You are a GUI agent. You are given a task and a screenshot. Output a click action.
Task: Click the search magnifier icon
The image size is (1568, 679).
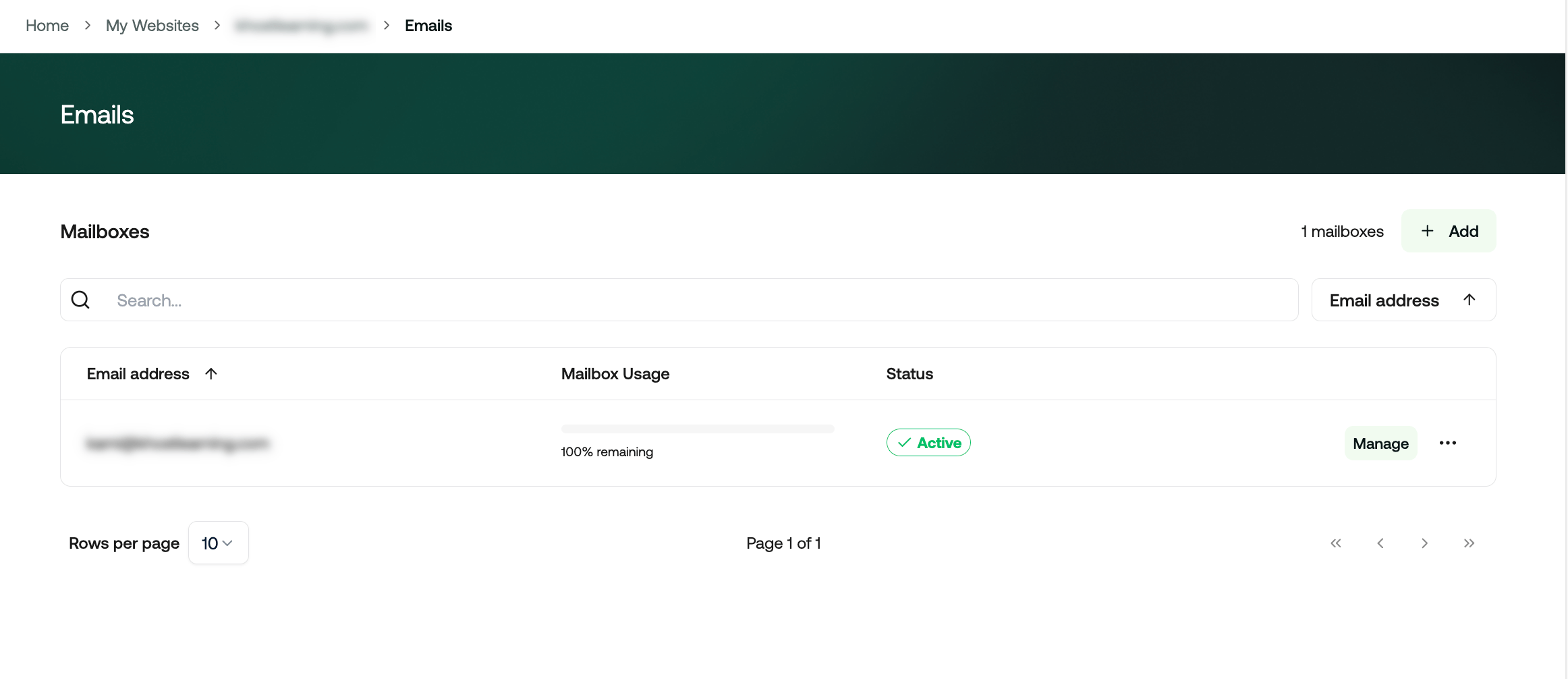[x=80, y=300]
